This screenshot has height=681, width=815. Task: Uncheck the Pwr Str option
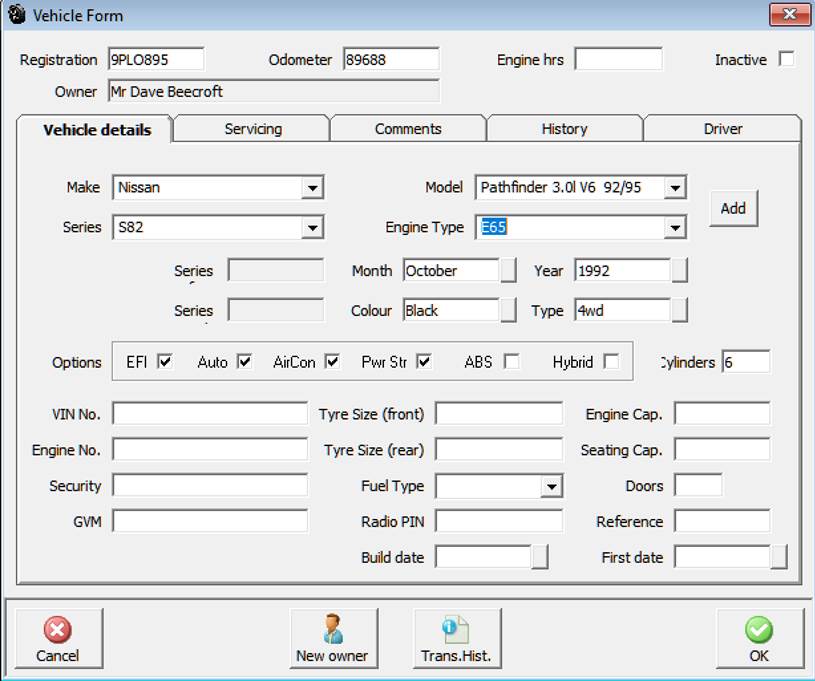coord(424,361)
